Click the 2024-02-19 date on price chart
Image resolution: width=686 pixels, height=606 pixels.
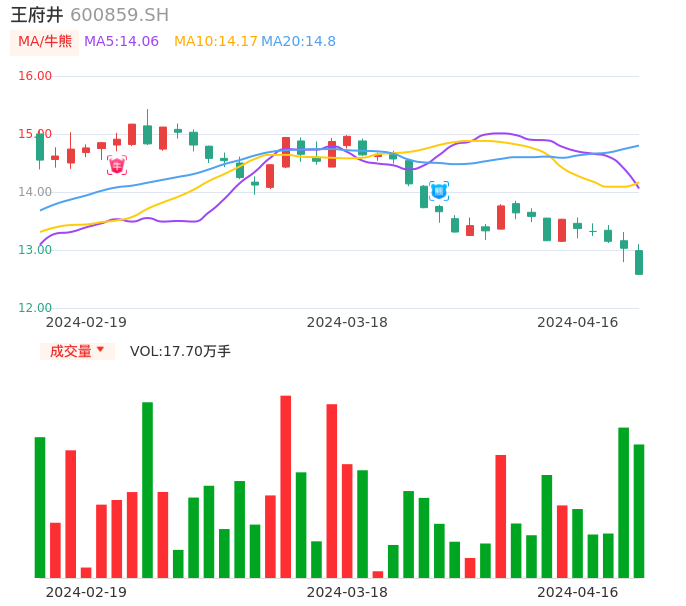pos(86,322)
